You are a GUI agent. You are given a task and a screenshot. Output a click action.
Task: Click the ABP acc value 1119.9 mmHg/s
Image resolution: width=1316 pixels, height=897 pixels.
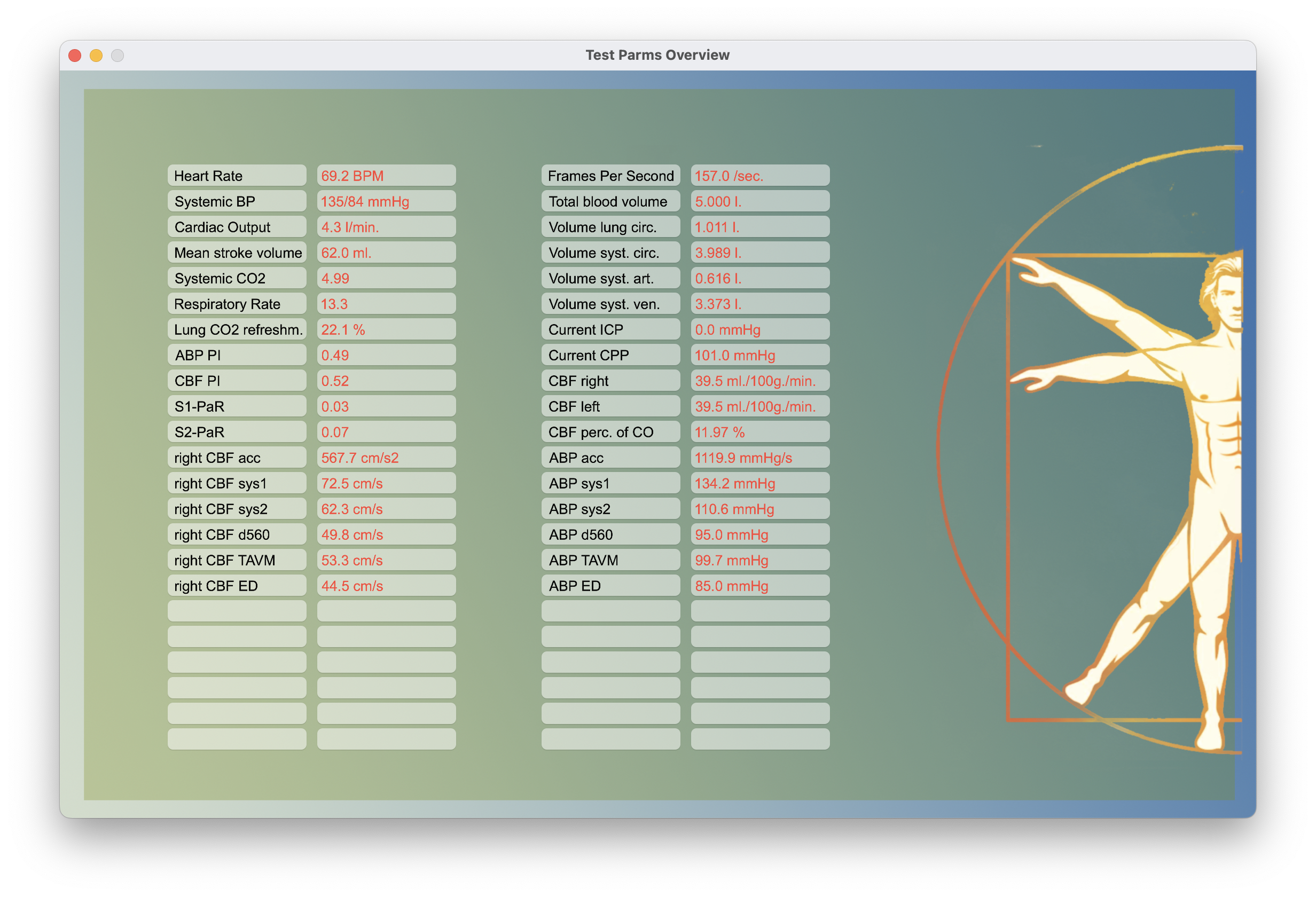(x=760, y=457)
